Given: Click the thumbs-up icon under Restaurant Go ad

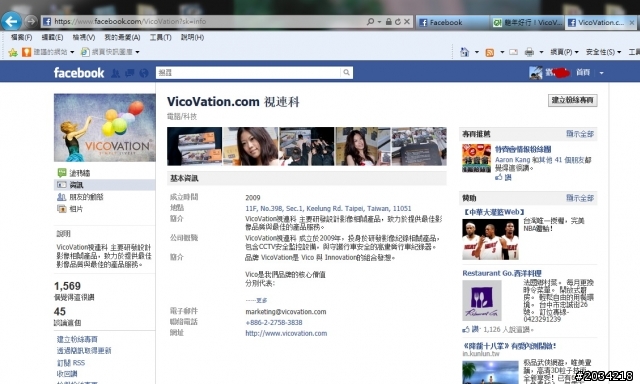Looking at the screenshot, I should tap(466, 329).
